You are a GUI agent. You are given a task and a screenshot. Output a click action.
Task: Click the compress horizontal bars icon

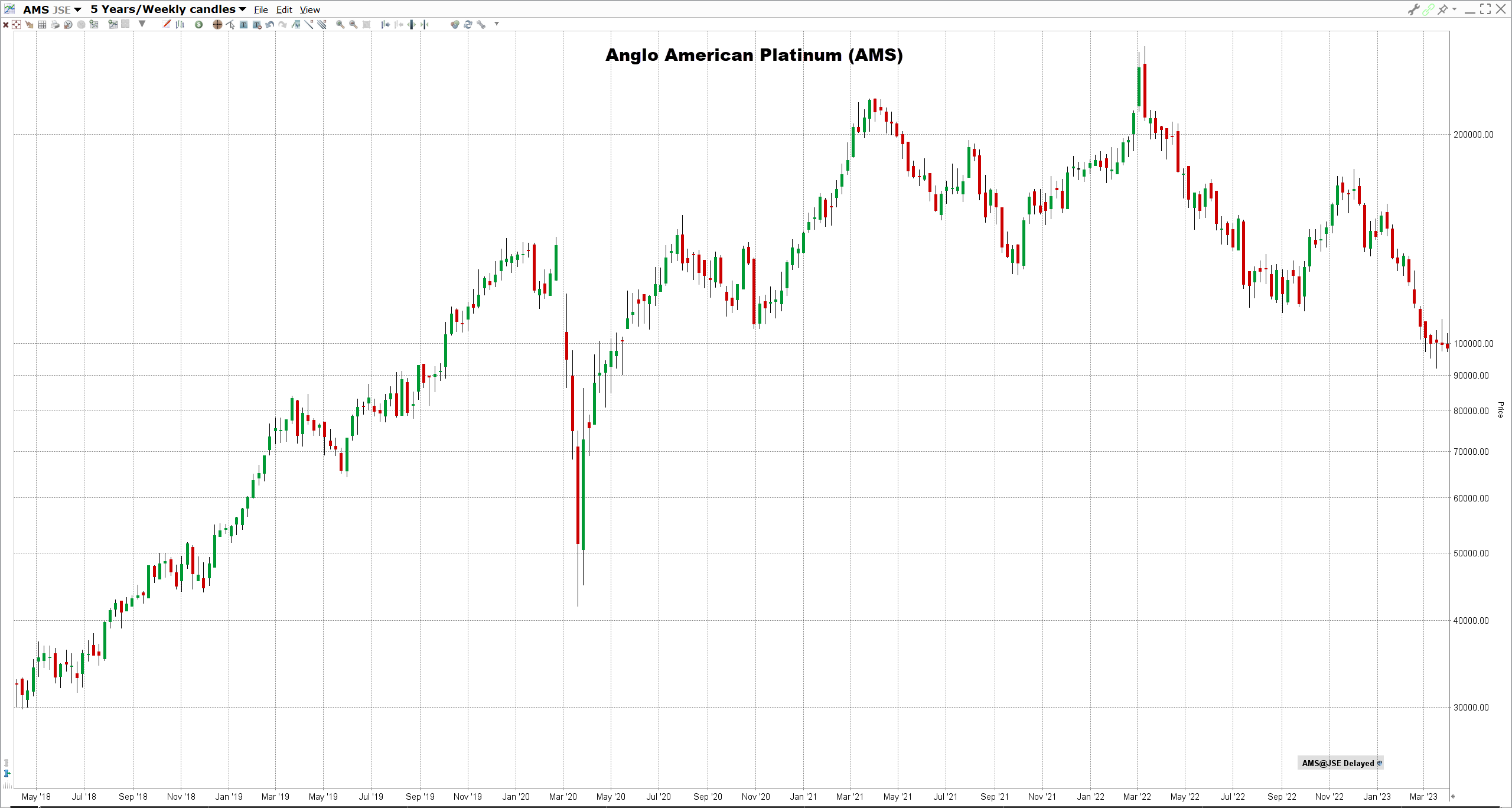(x=425, y=25)
